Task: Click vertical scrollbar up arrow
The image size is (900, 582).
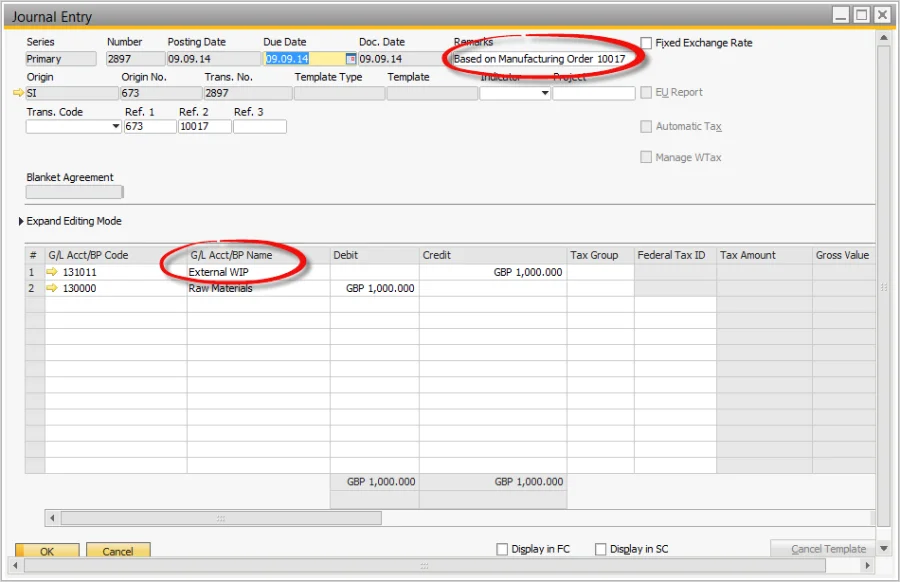Action: (x=884, y=38)
